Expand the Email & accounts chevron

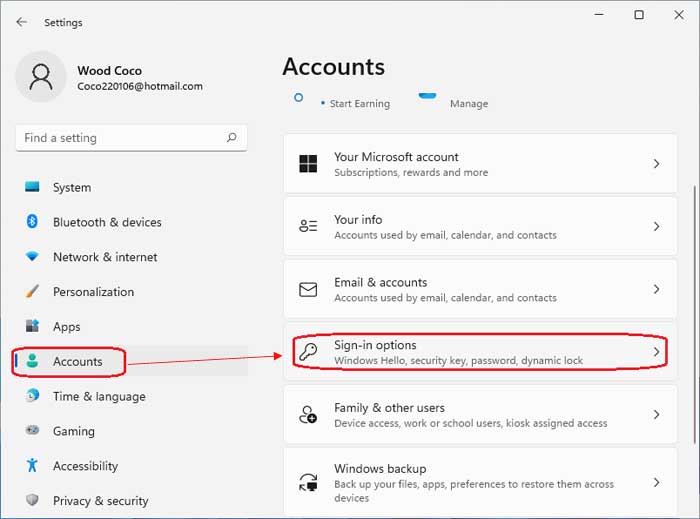pos(656,289)
